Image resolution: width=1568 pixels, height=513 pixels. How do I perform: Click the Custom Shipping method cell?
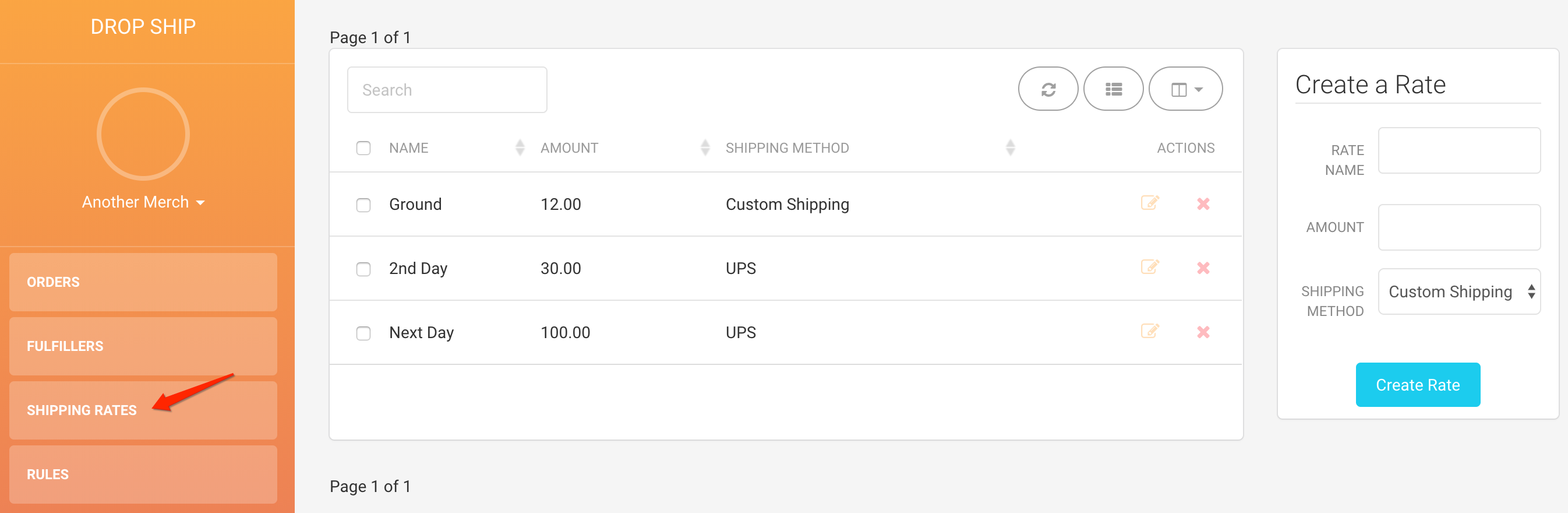(786, 204)
